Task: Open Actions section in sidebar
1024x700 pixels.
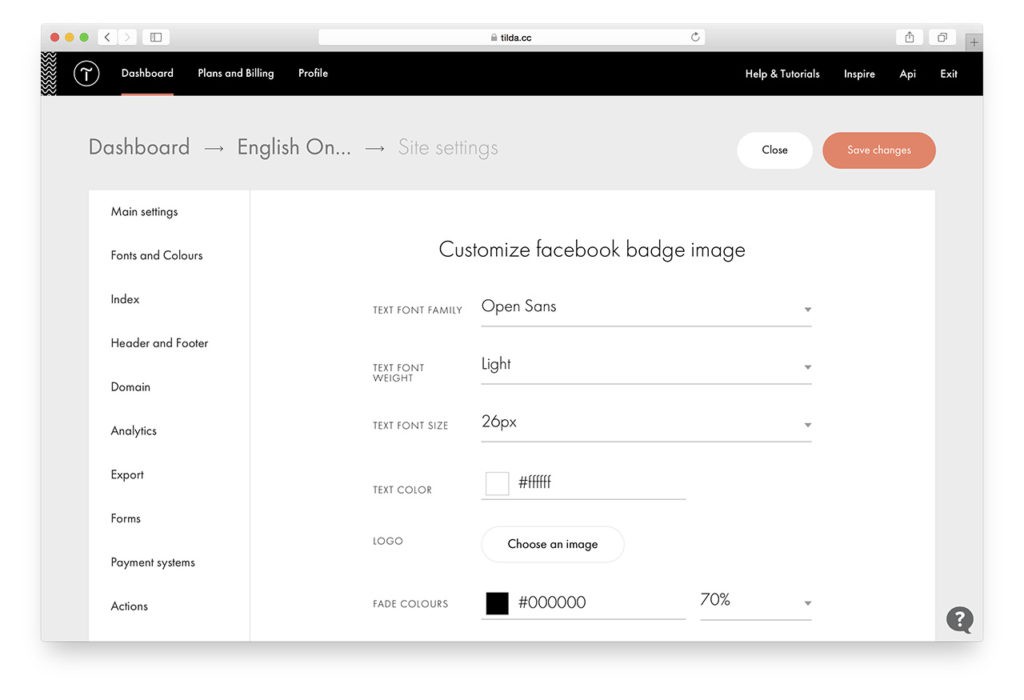Action: pyautogui.click(x=129, y=606)
